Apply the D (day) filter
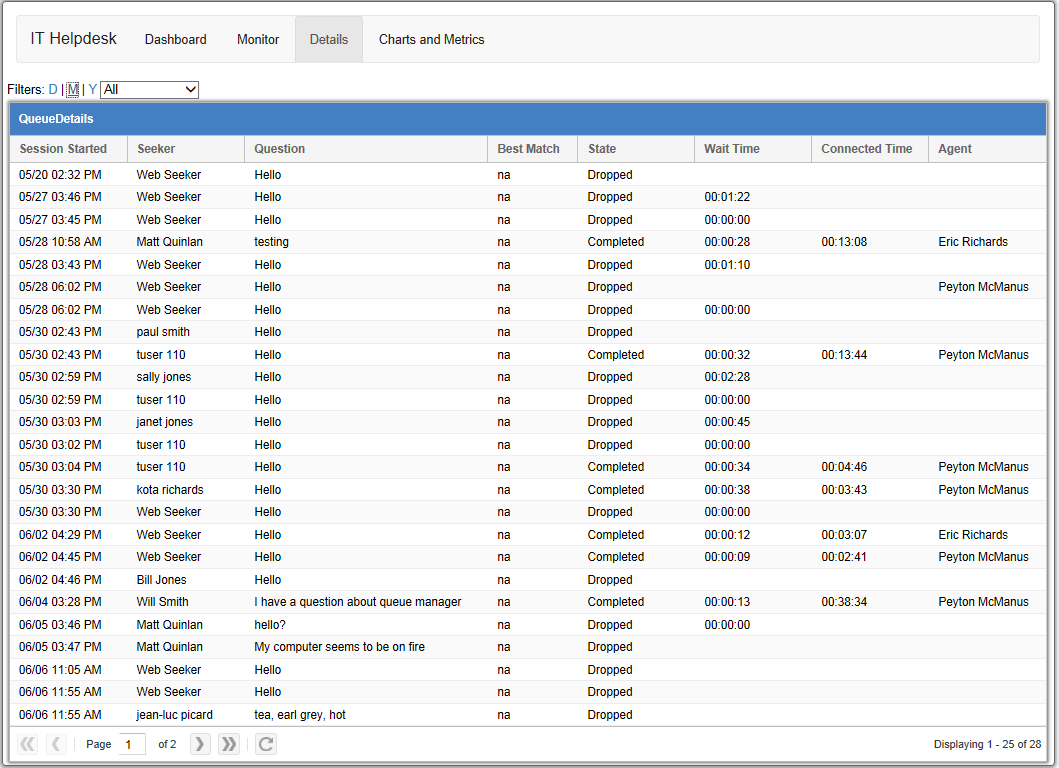The width and height of the screenshot is (1059, 768). (x=53, y=89)
